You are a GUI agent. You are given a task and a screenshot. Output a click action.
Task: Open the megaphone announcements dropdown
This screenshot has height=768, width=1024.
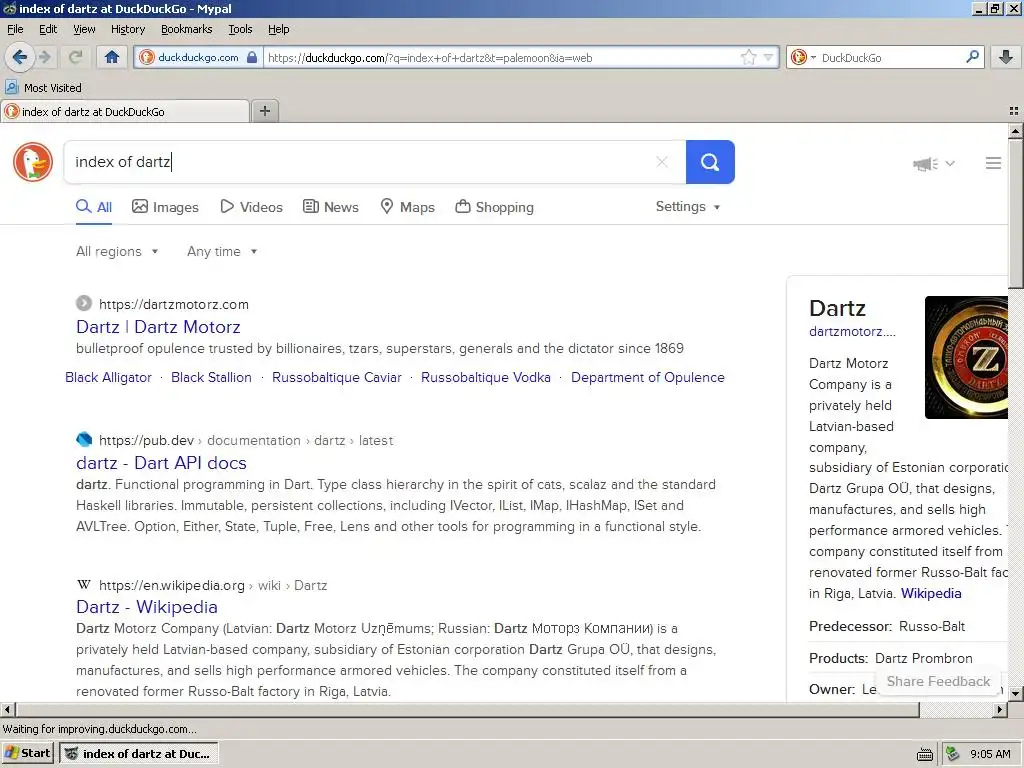(x=933, y=163)
